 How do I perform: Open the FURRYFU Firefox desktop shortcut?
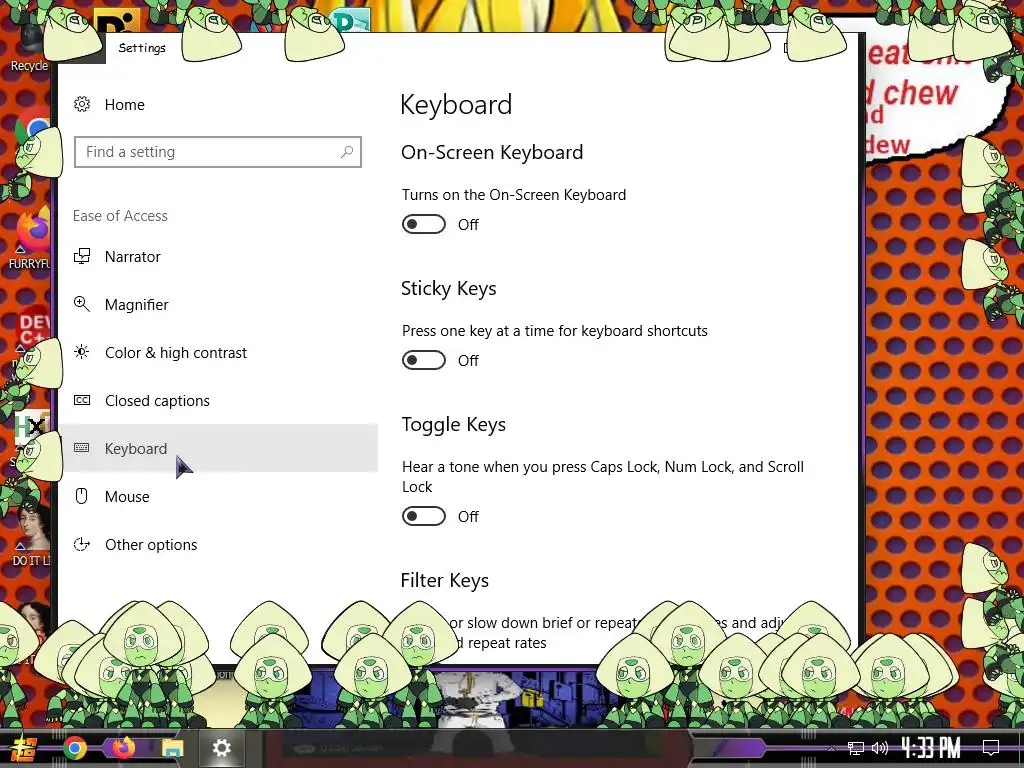pyautogui.click(x=29, y=238)
